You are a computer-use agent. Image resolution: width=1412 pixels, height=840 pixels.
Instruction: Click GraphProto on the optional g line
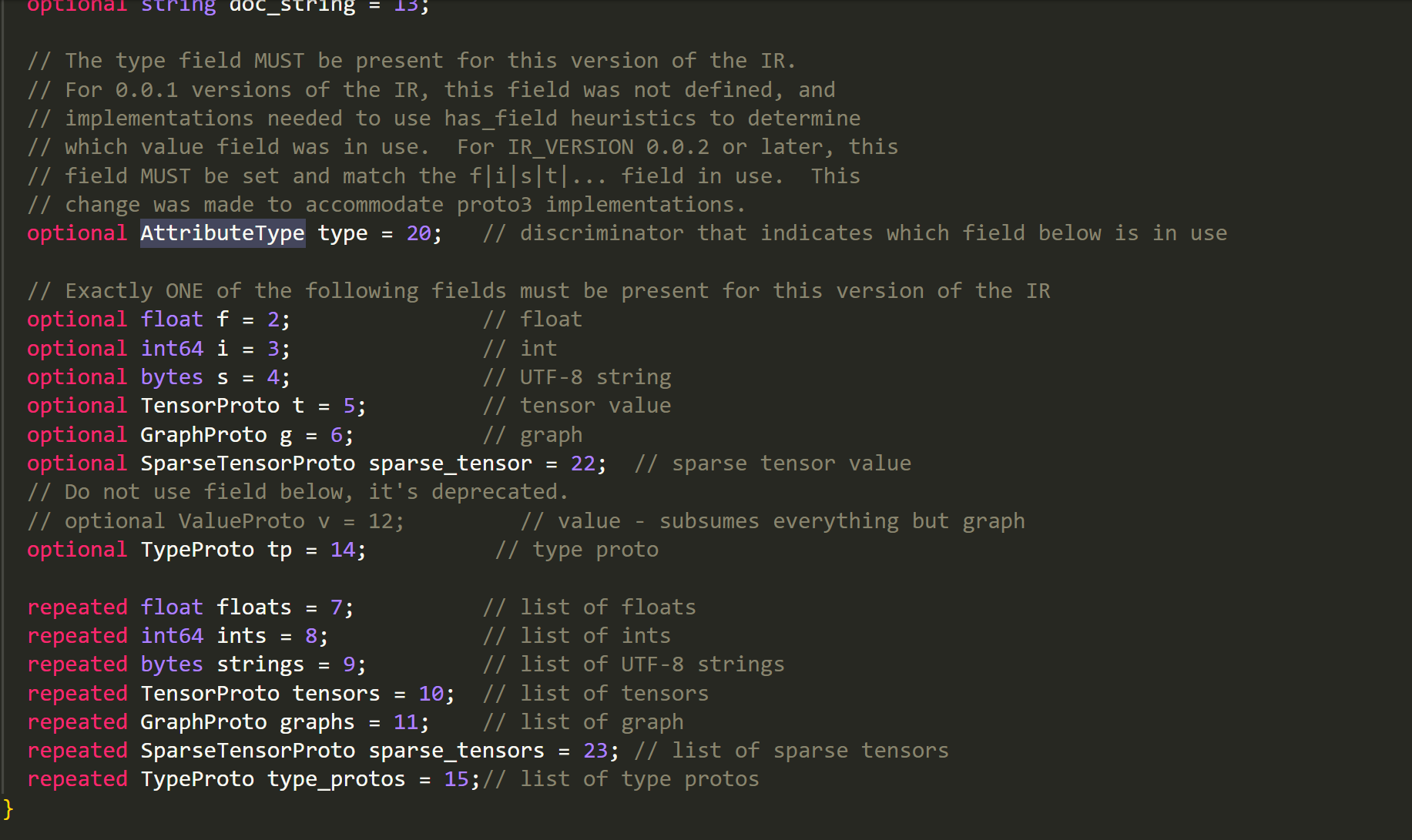(x=203, y=435)
